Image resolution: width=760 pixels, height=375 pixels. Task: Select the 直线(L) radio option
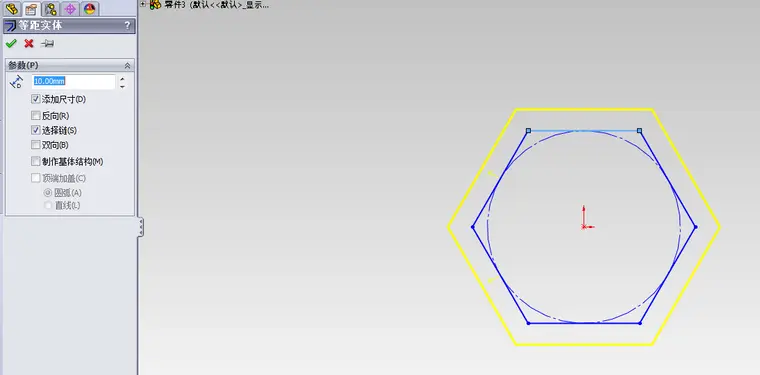(x=48, y=205)
